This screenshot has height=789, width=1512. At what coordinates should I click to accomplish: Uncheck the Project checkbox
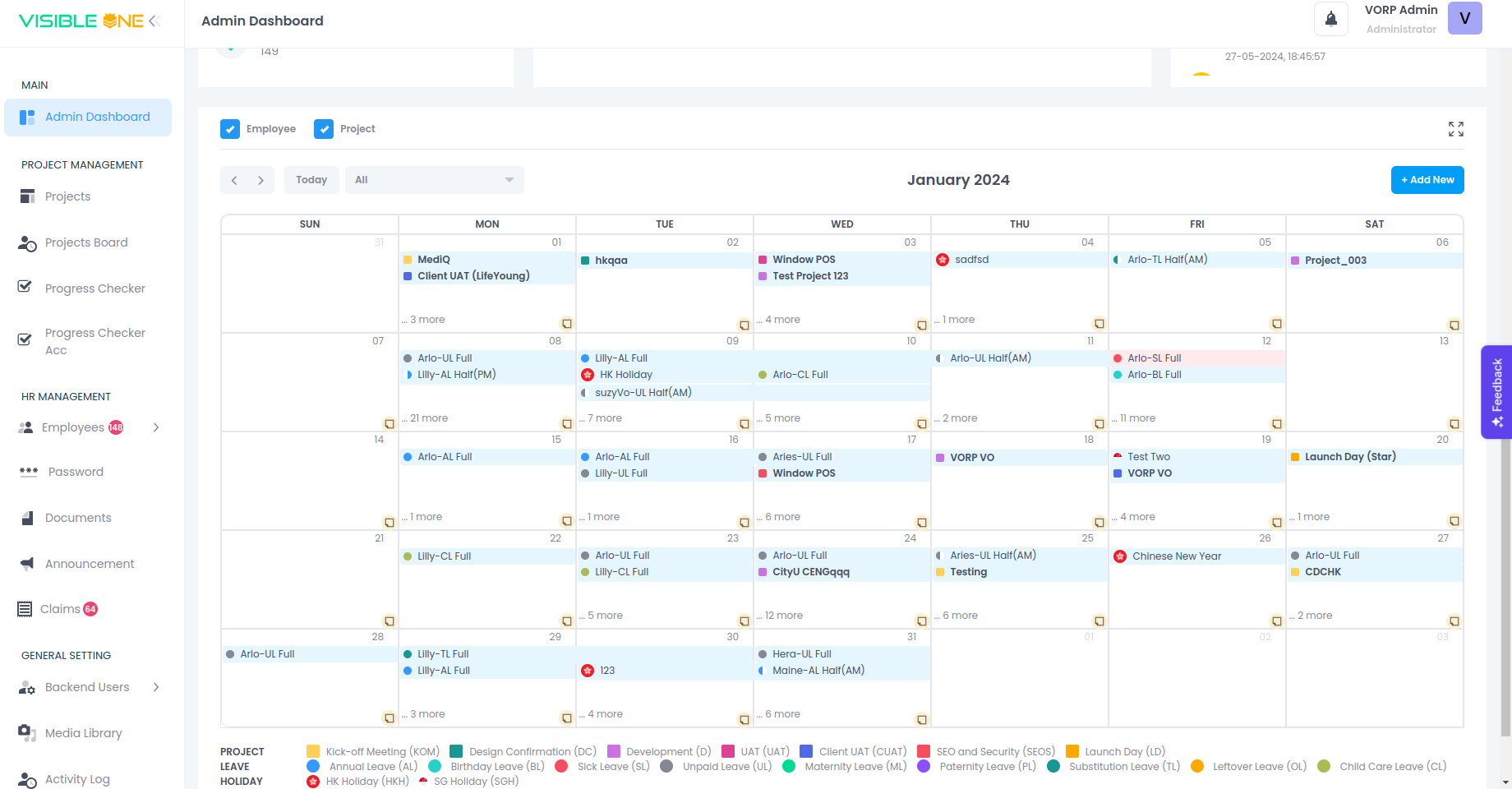324,129
